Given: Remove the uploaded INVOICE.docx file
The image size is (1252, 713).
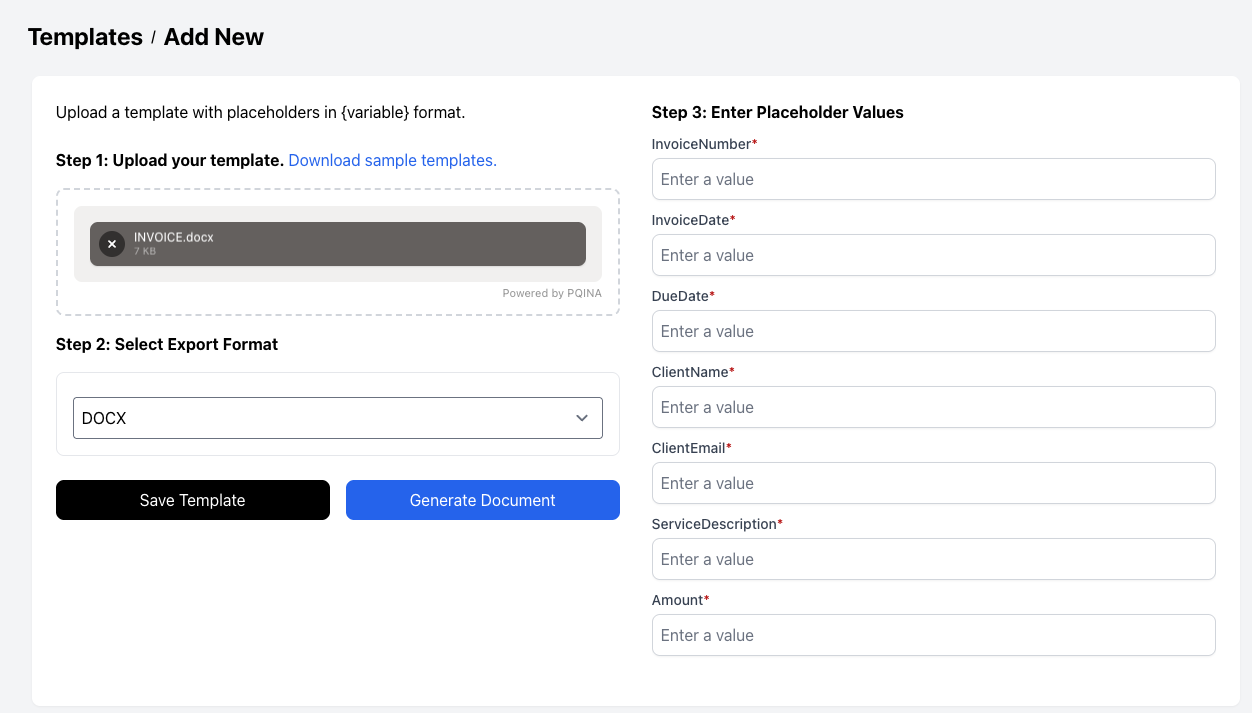Looking at the screenshot, I should 111,243.
